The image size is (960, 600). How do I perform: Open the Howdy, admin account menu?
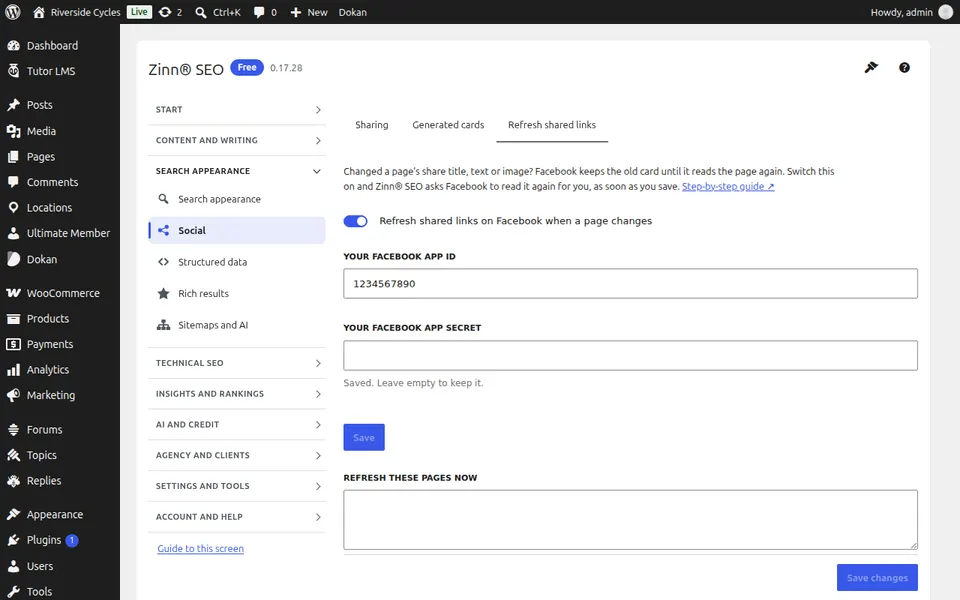pos(911,12)
